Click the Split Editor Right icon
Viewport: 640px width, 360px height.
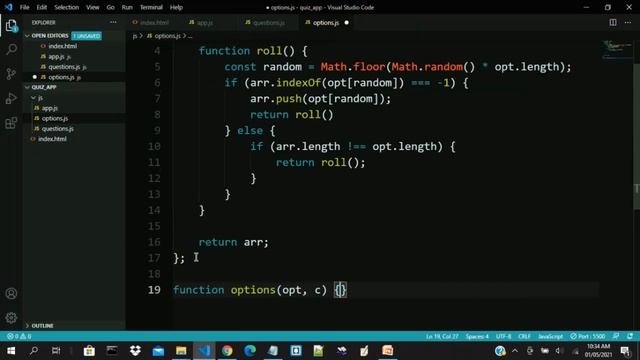click(x=613, y=22)
